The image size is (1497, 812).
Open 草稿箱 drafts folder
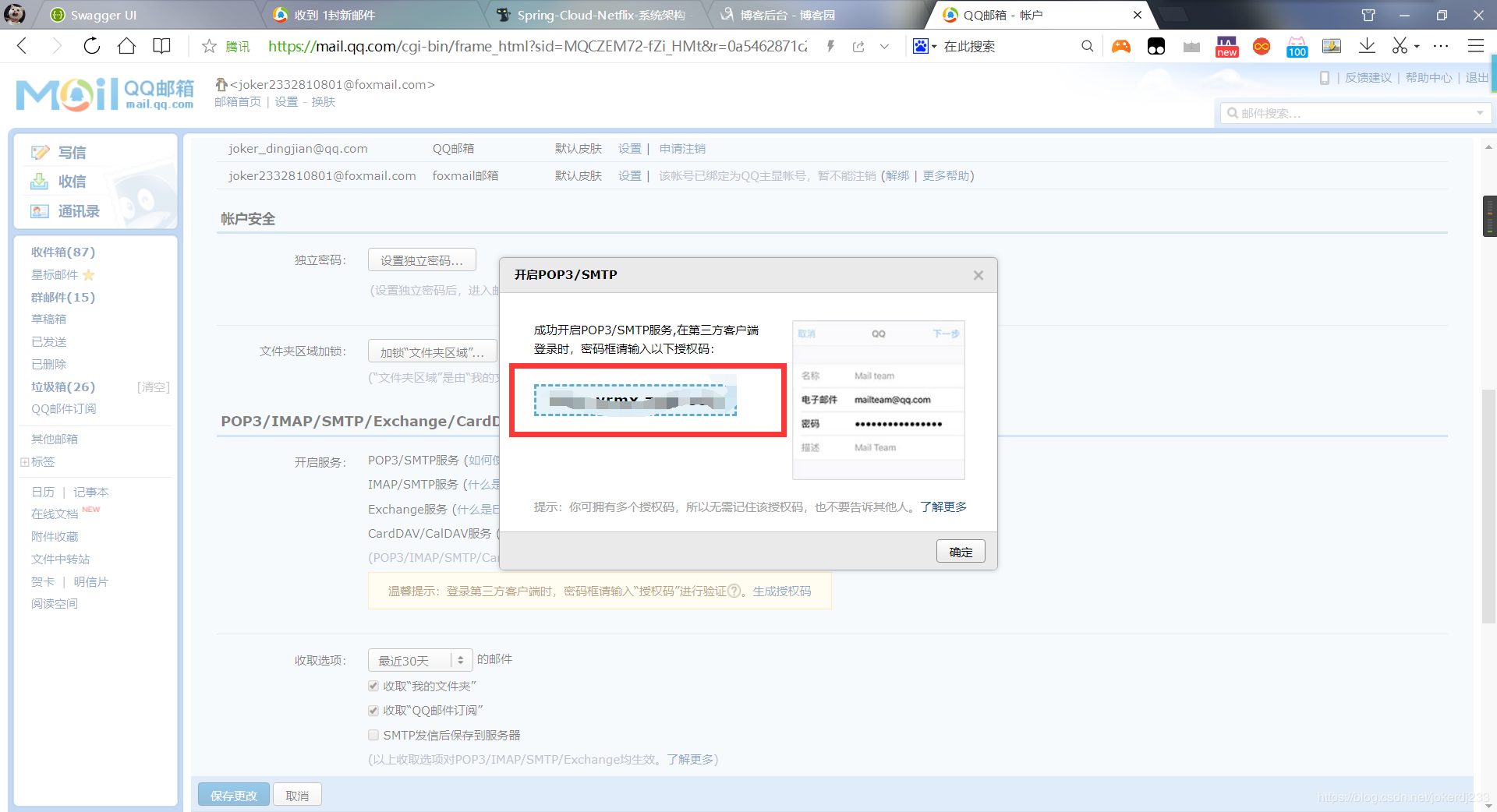tap(48, 319)
